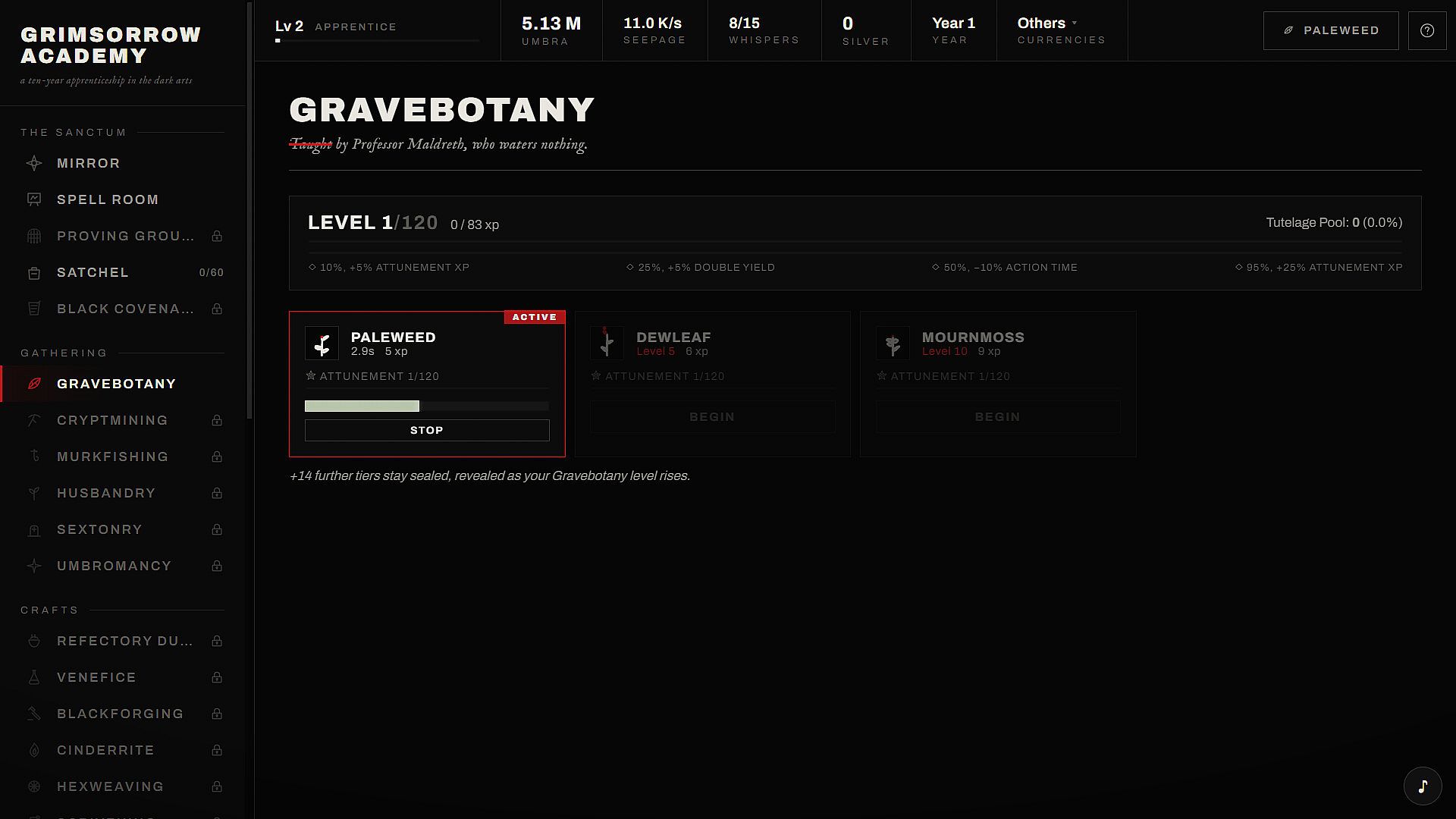Click the Dewleaf plant thumbnail
This screenshot has width=1456, height=819.
point(607,343)
